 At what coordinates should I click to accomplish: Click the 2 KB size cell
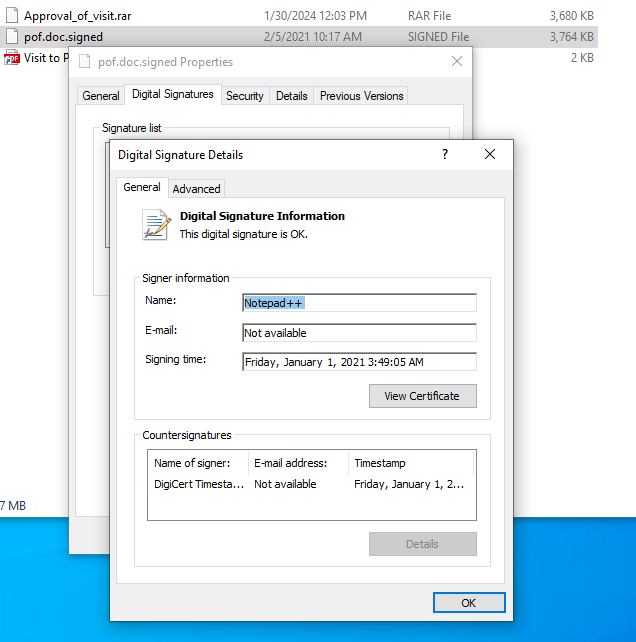[582, 58]
